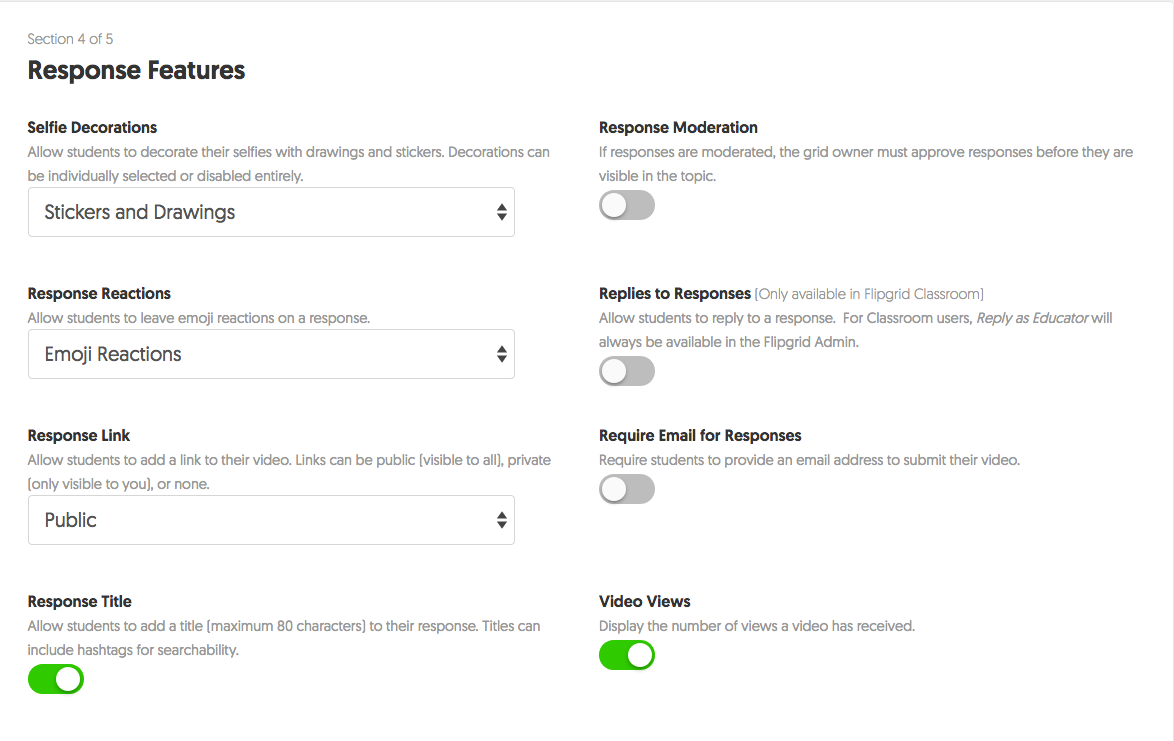Select the Stickers and Drawings value text
1174x741 pixels.
tap(139, 212)
